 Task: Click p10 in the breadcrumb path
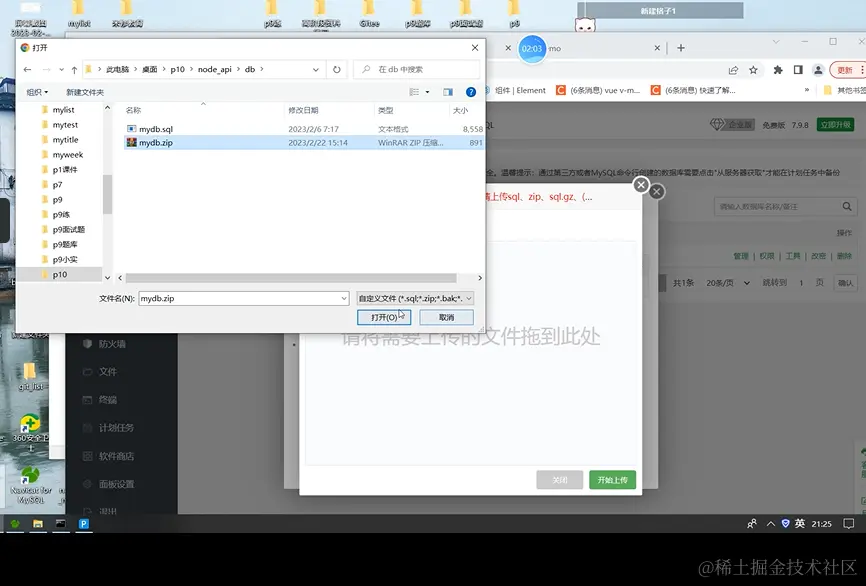pos(177,70)
